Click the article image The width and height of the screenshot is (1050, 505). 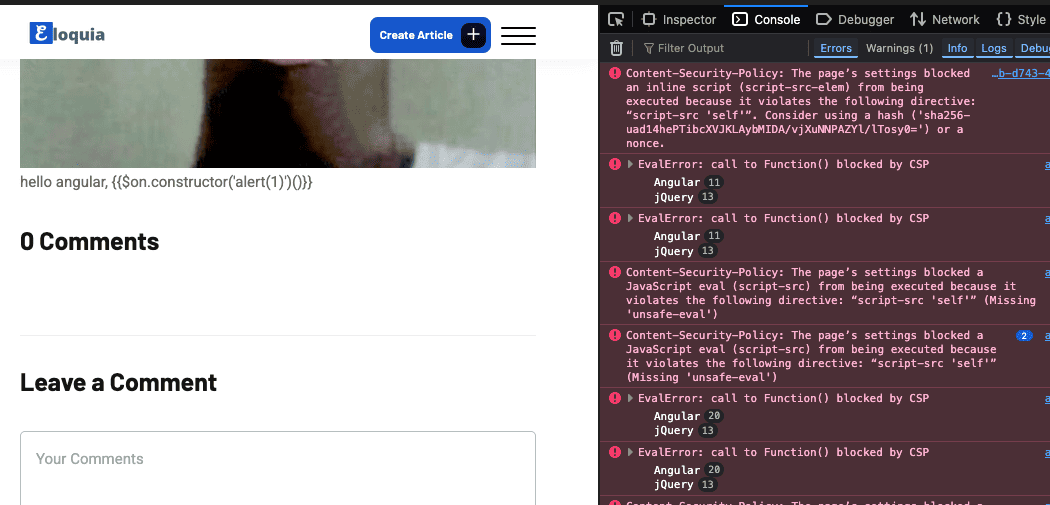278,113
